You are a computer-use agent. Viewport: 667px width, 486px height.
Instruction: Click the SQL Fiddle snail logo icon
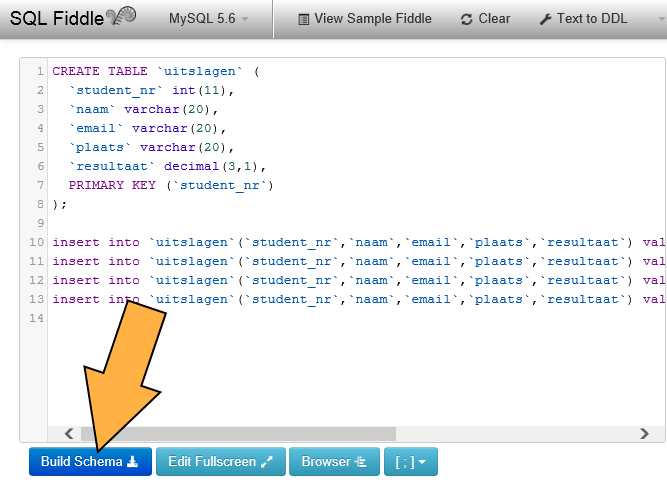click(118, 18)
